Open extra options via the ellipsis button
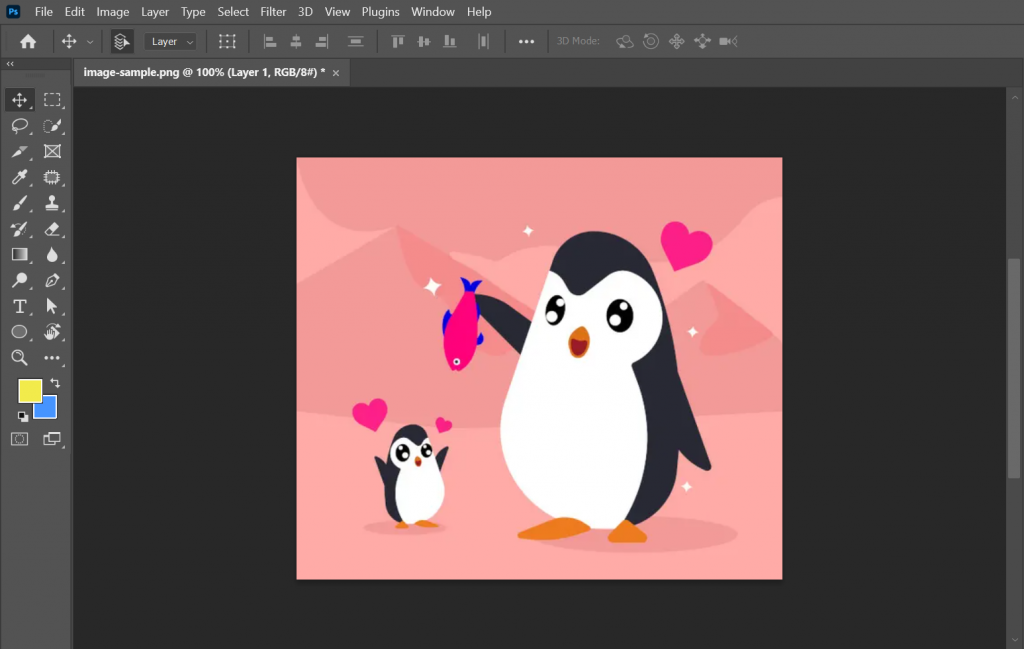This screenshot has width=1024, height=649. tap(526, 41)
